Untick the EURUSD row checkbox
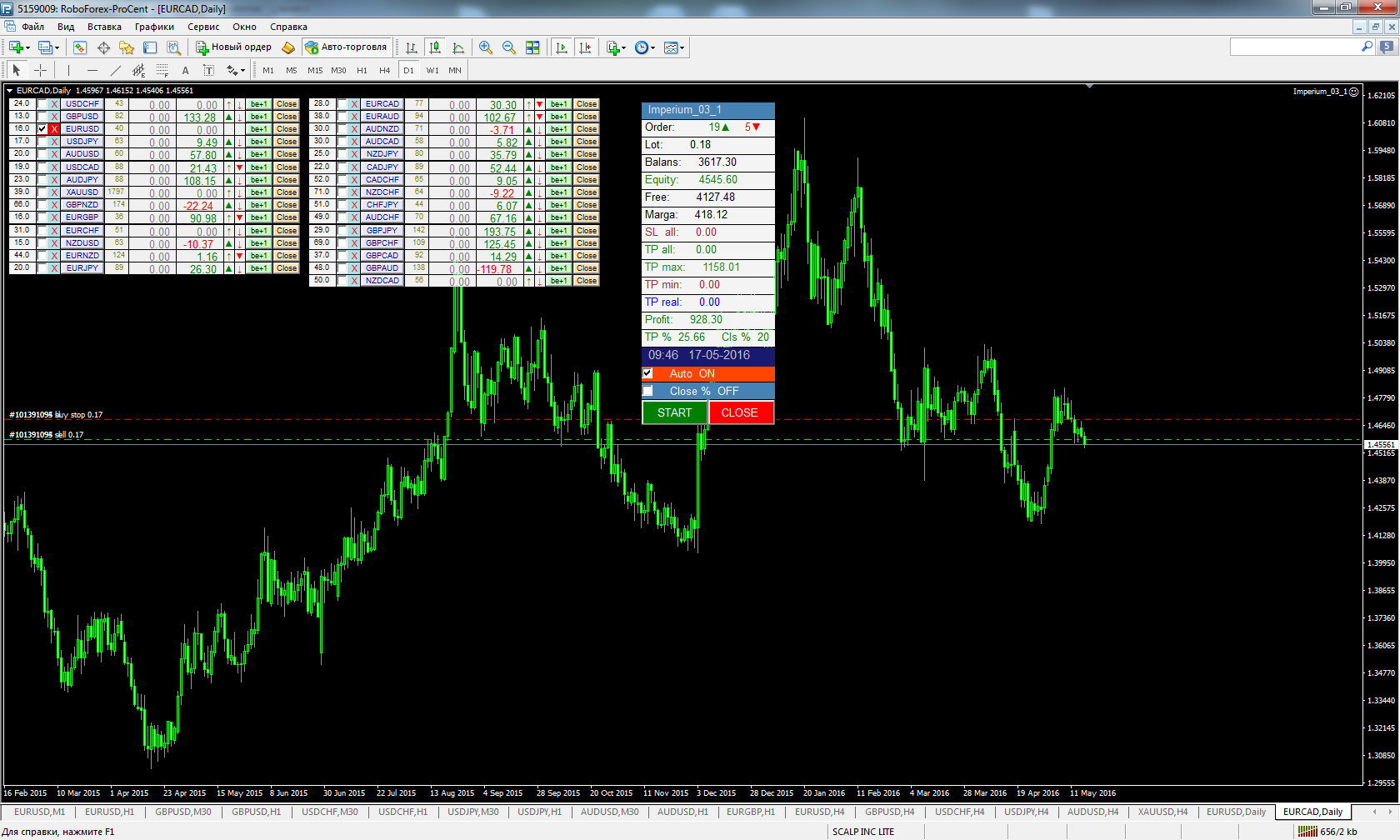Image resolution: width=1400 pixels, height=840 pixels. point(42,129)
